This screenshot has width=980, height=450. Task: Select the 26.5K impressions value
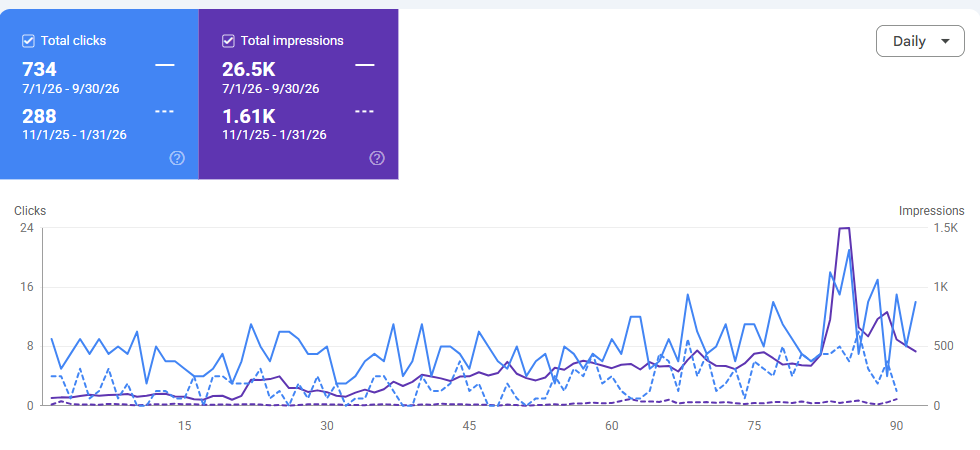[x=249, y=69]
